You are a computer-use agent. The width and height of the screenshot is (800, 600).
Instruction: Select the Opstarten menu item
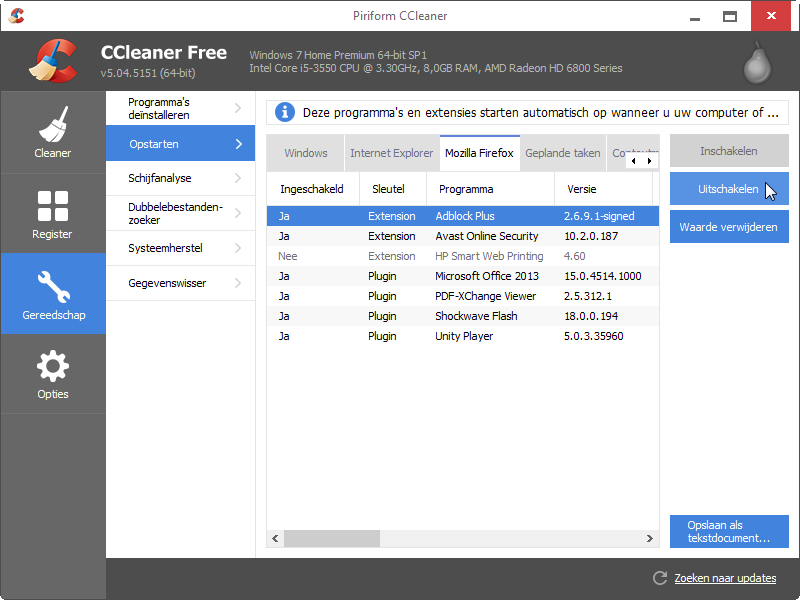[x=181, y=143]
